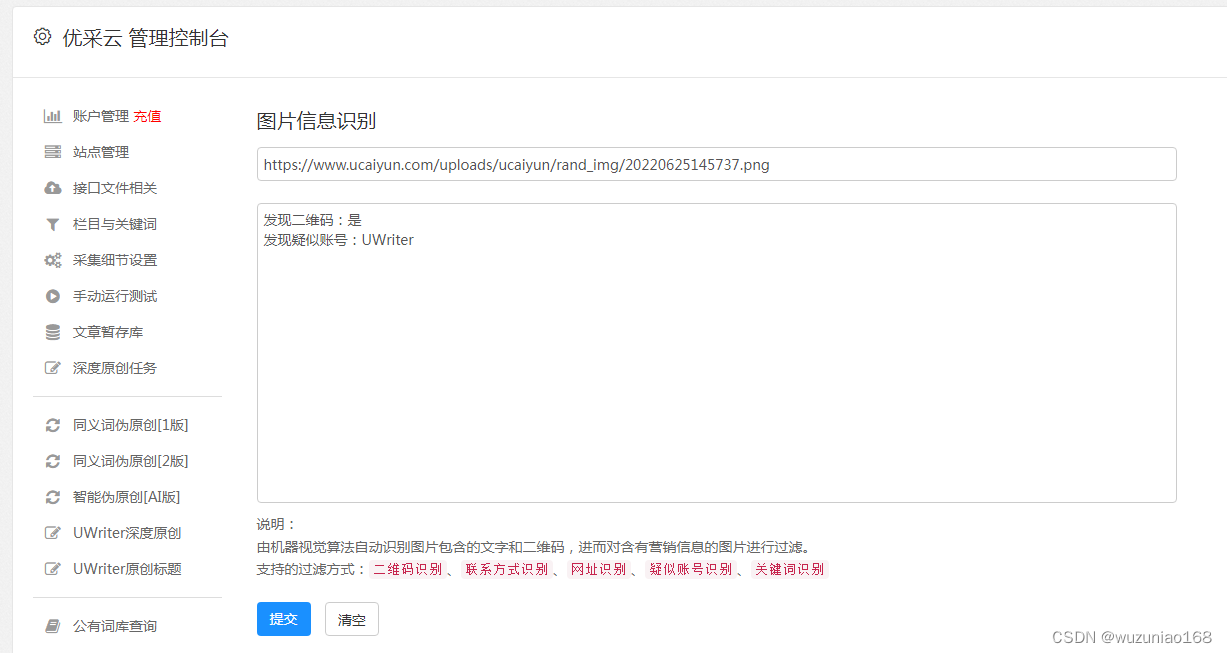Select 智能伪原创[AI版] in the sidebar
This screenshot has width=1227, height=653.
click(x=125, y=496)
